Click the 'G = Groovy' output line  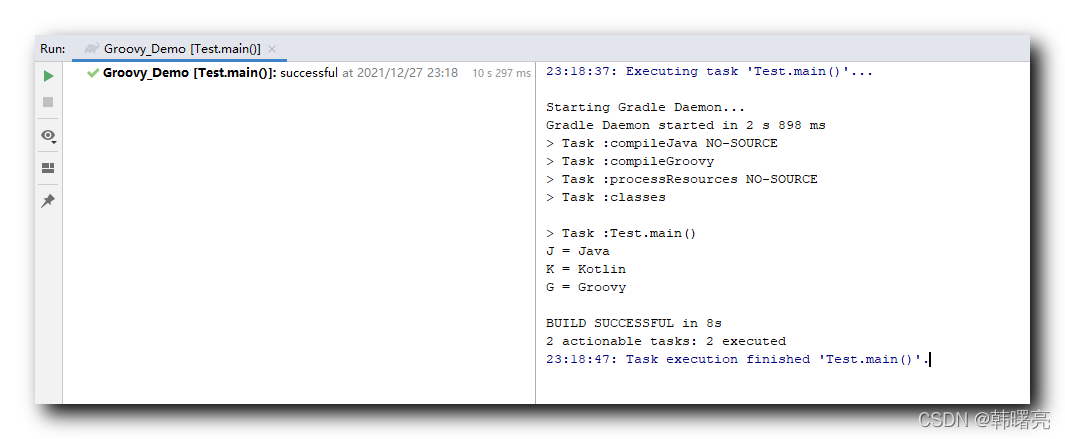pyautogui.click(x=586, y=287)
